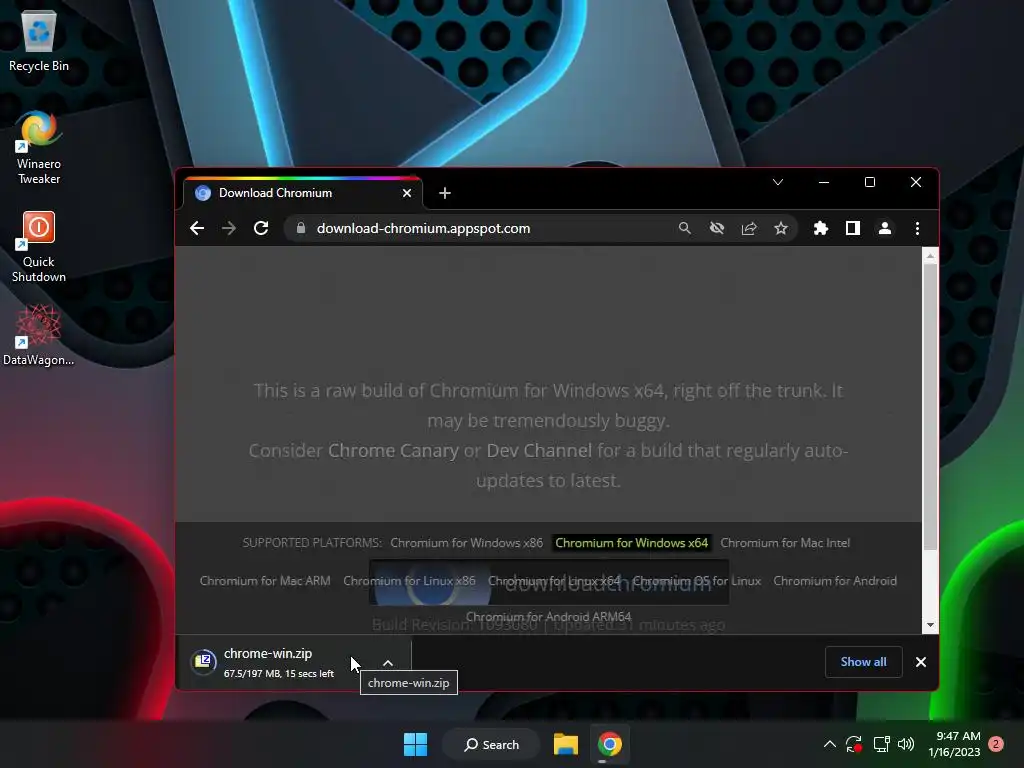Open the Chrome three-dot menu
Screen dimensions: 1024x768
tap(917, 228)
